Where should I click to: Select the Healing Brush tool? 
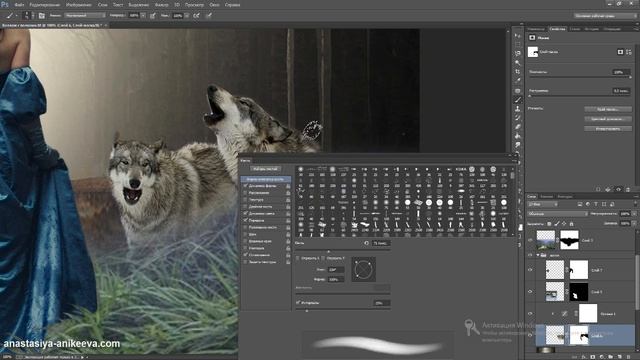518,91
